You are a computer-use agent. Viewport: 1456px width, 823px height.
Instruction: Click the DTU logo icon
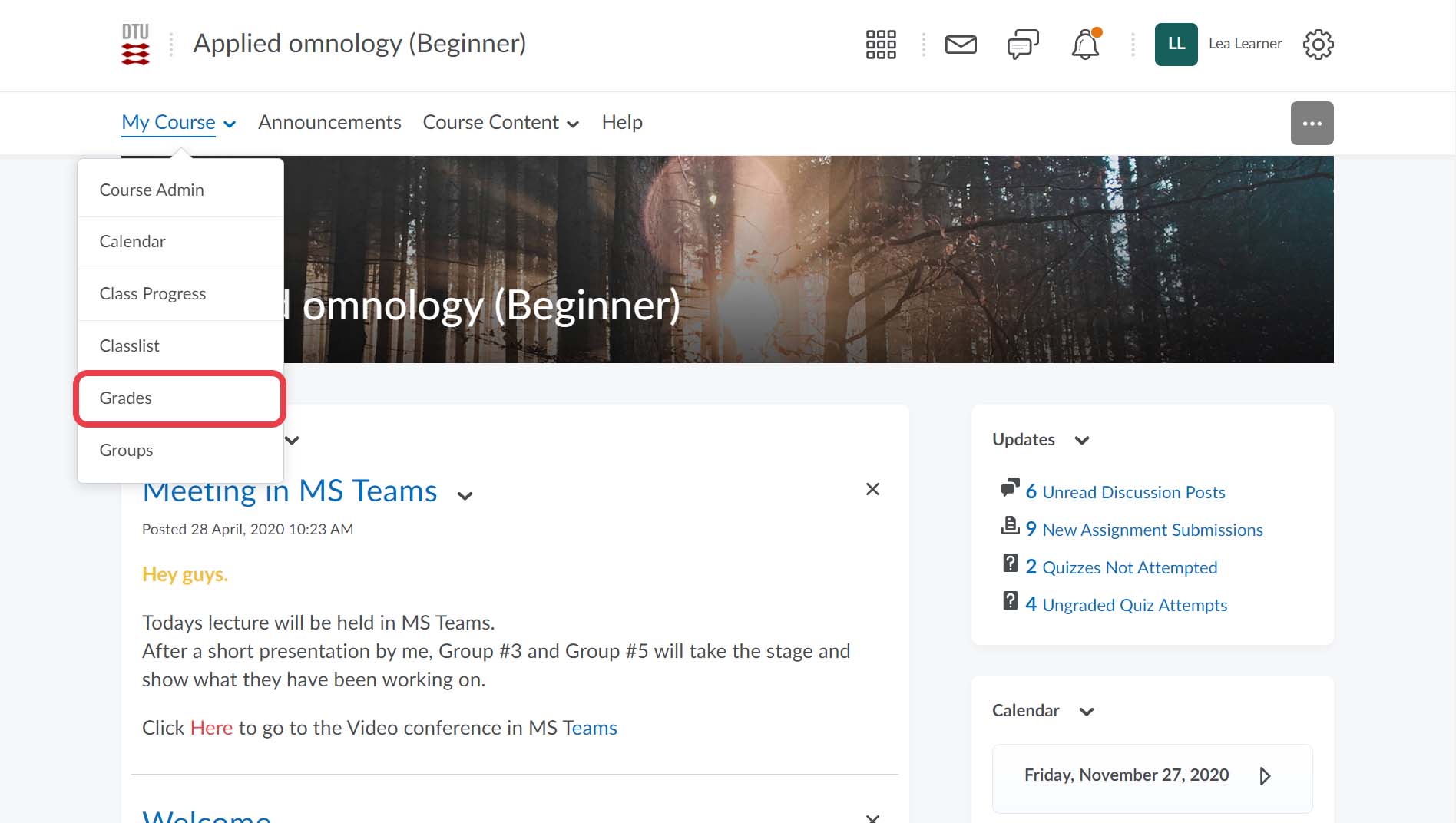[135, 44]
